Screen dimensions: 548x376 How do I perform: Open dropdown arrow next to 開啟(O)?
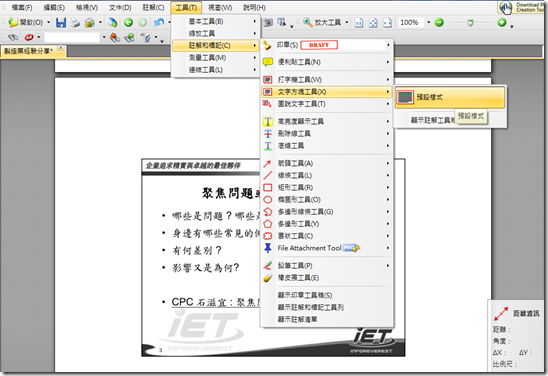(x=49, y=23)
